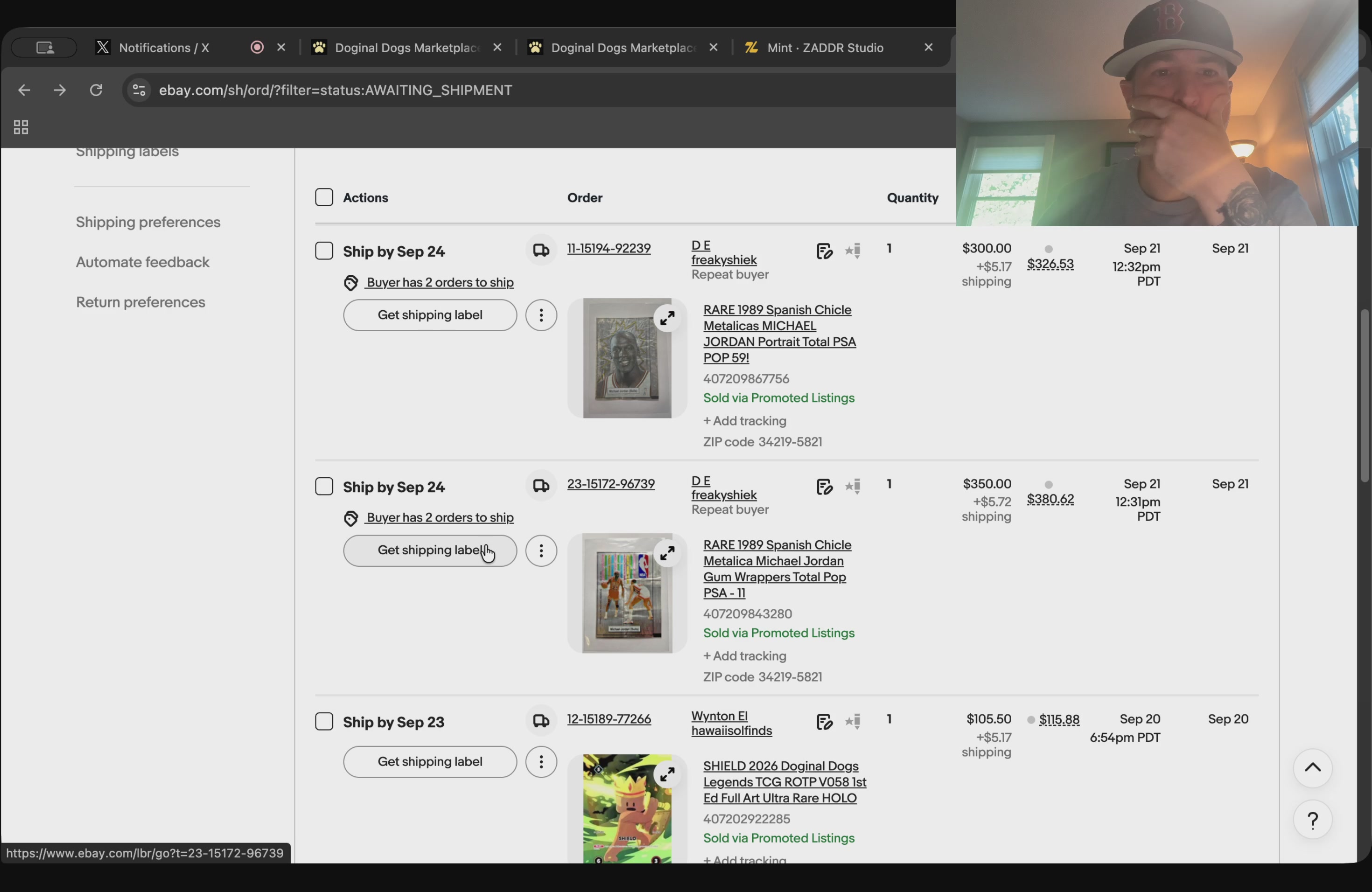
Task: Open more actions menu for order 11-15194-92239
Action: click(541, 315)
